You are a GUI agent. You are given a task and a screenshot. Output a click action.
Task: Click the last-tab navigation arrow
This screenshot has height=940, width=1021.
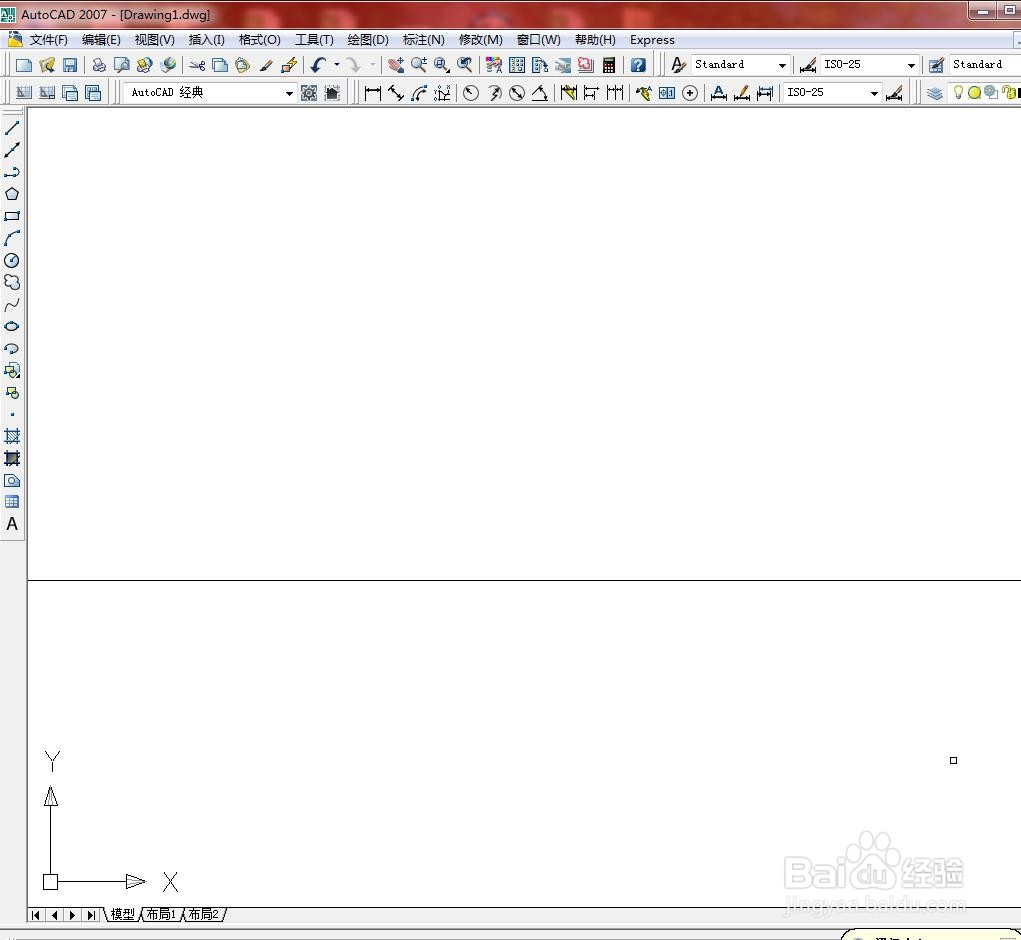[x=91, y=915]
